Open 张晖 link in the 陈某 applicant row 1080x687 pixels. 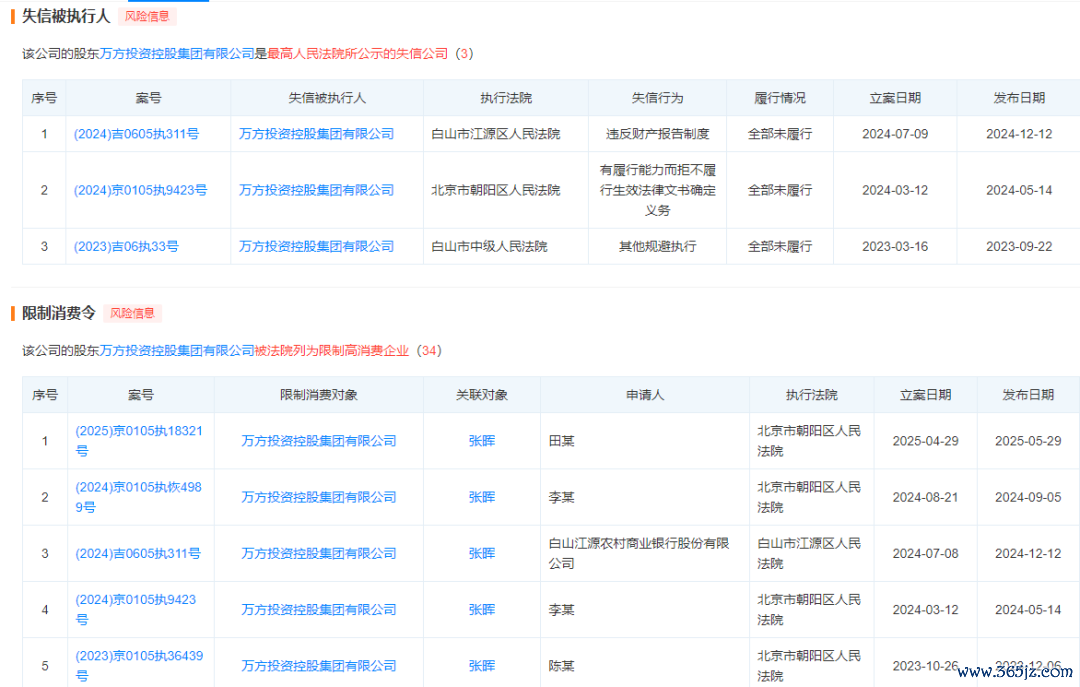481,666
